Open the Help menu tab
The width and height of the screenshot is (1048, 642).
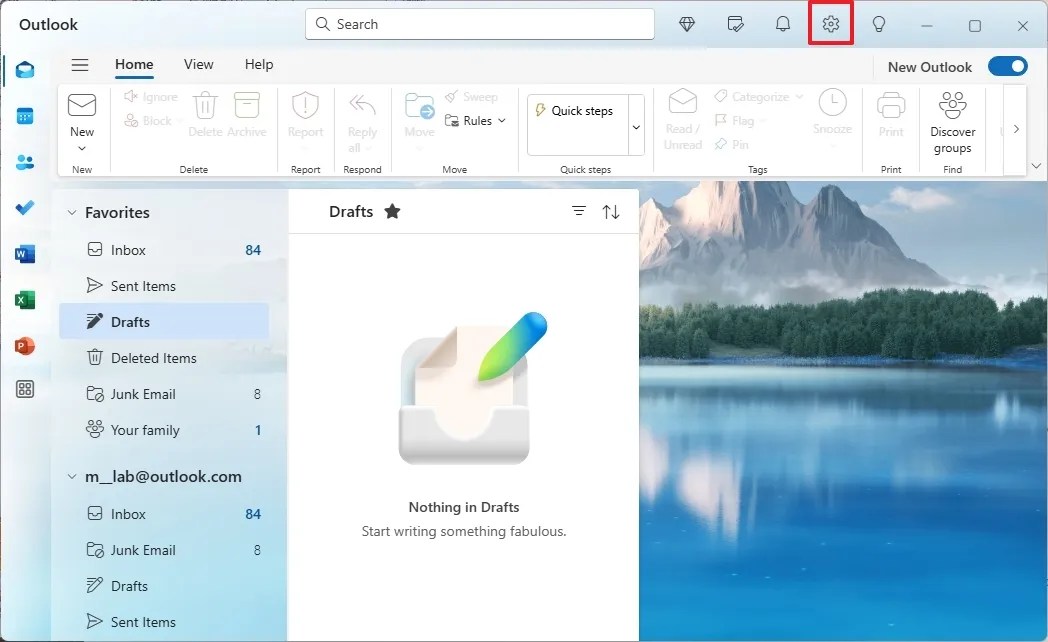(258, 64)
